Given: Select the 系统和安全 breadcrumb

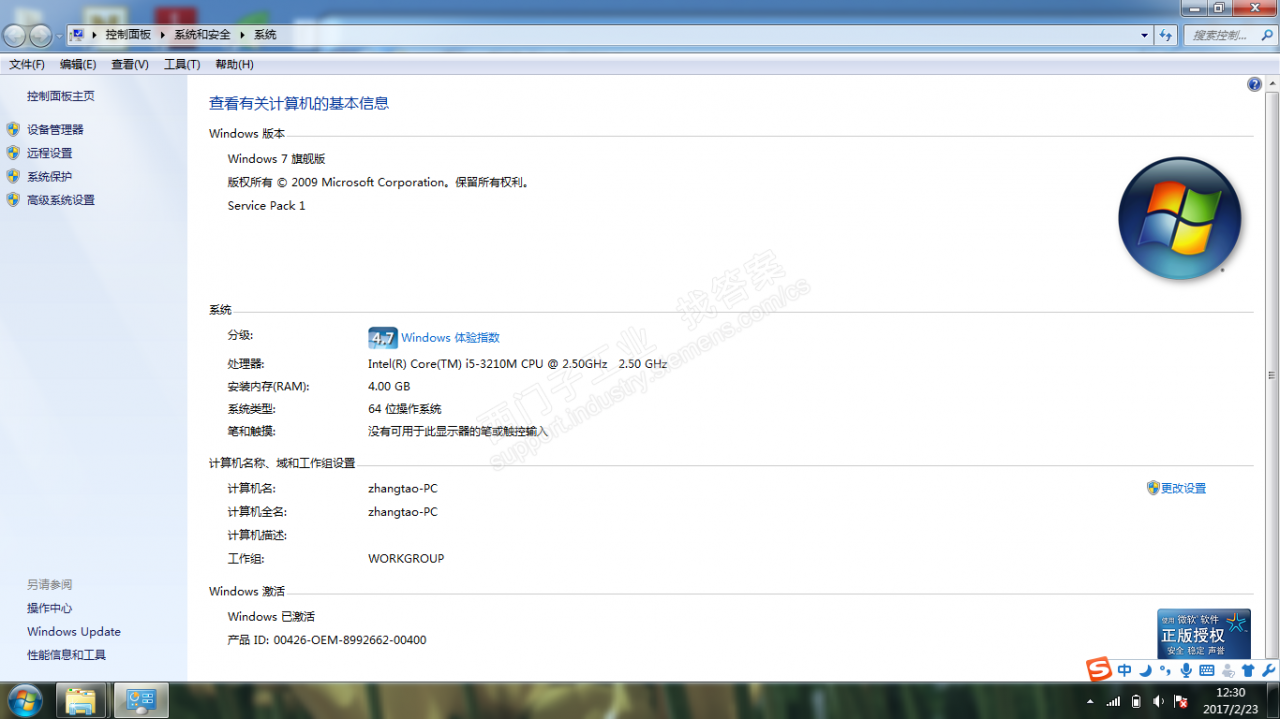Looking at the screenshot, I should coord(202,35).
